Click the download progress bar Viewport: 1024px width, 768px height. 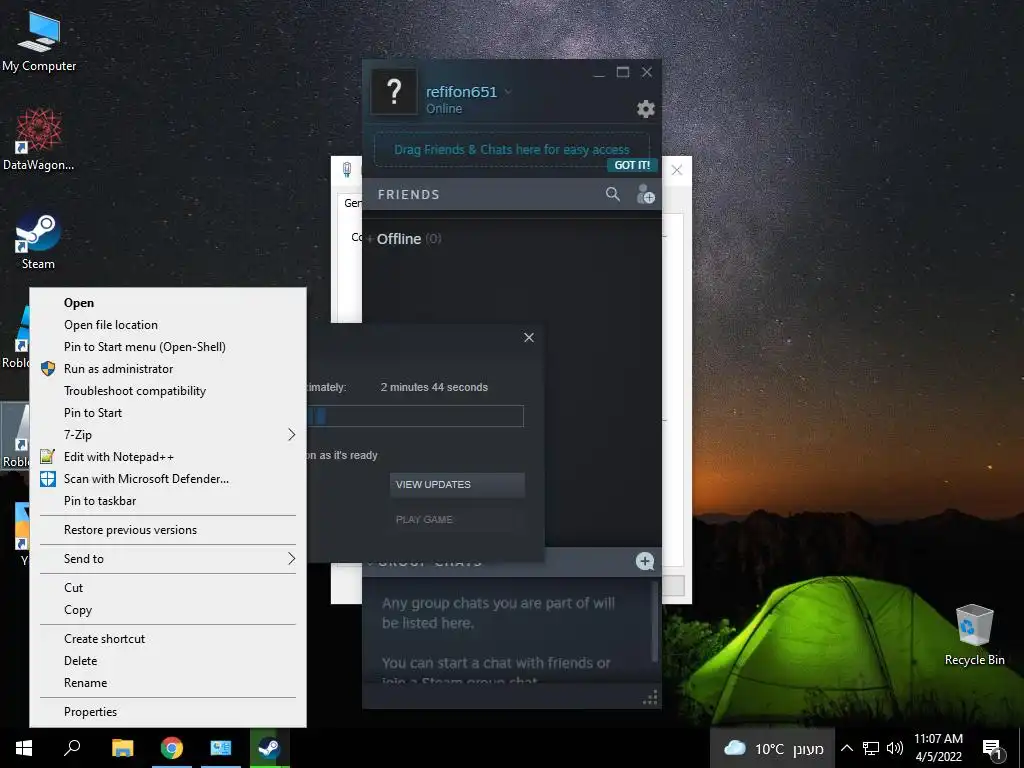(x=415, y=416)
